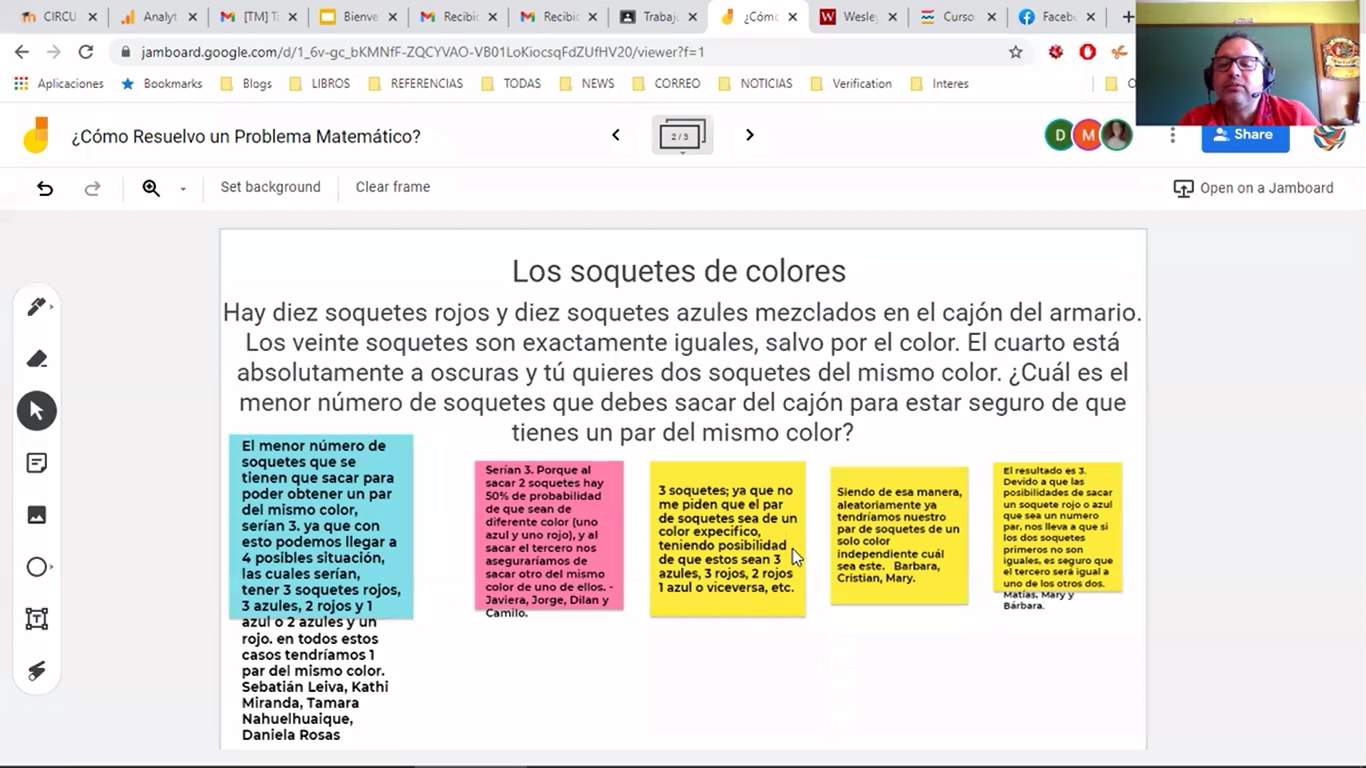
Task: Activate the Select arrow tool
Action: pos(37,411)
